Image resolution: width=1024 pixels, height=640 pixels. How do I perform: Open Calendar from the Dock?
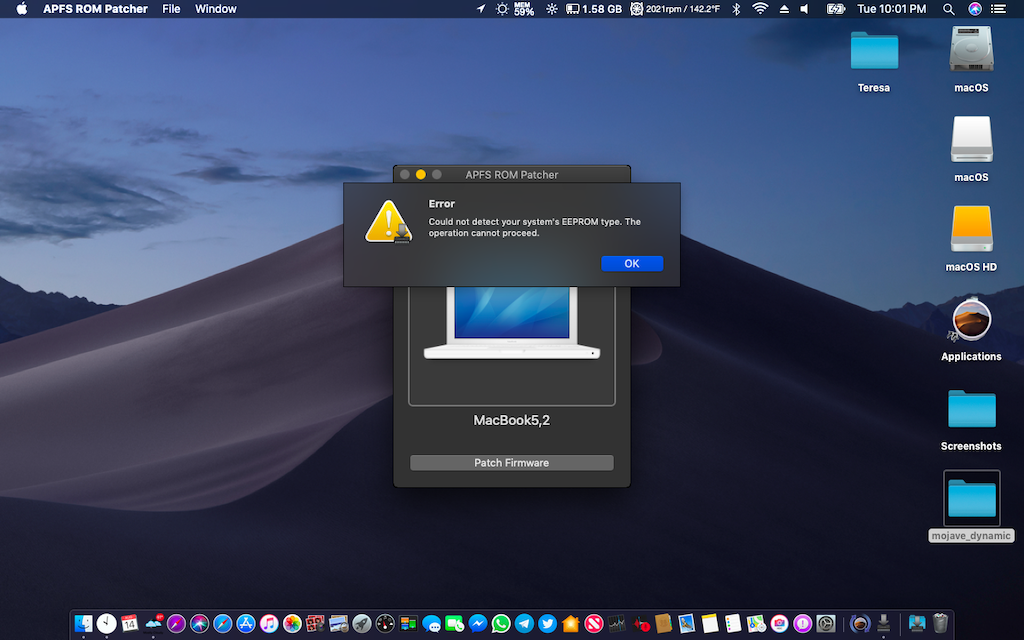click(x=129, y=624)
